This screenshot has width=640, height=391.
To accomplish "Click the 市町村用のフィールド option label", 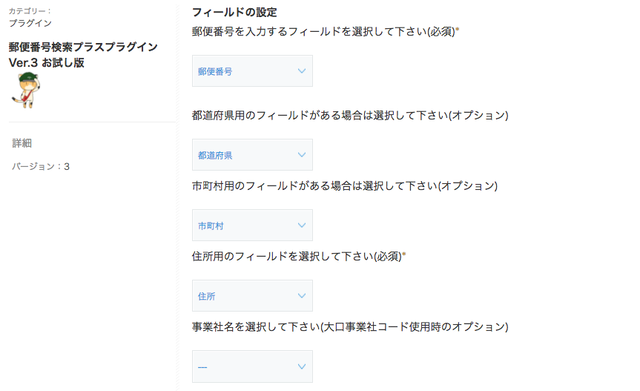I will click(x=345, y=186).
